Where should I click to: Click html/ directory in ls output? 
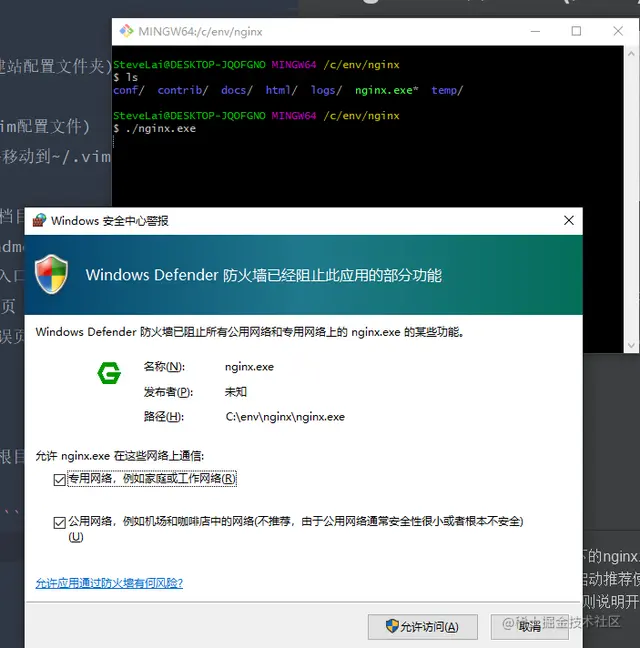[x=281, y=90]
